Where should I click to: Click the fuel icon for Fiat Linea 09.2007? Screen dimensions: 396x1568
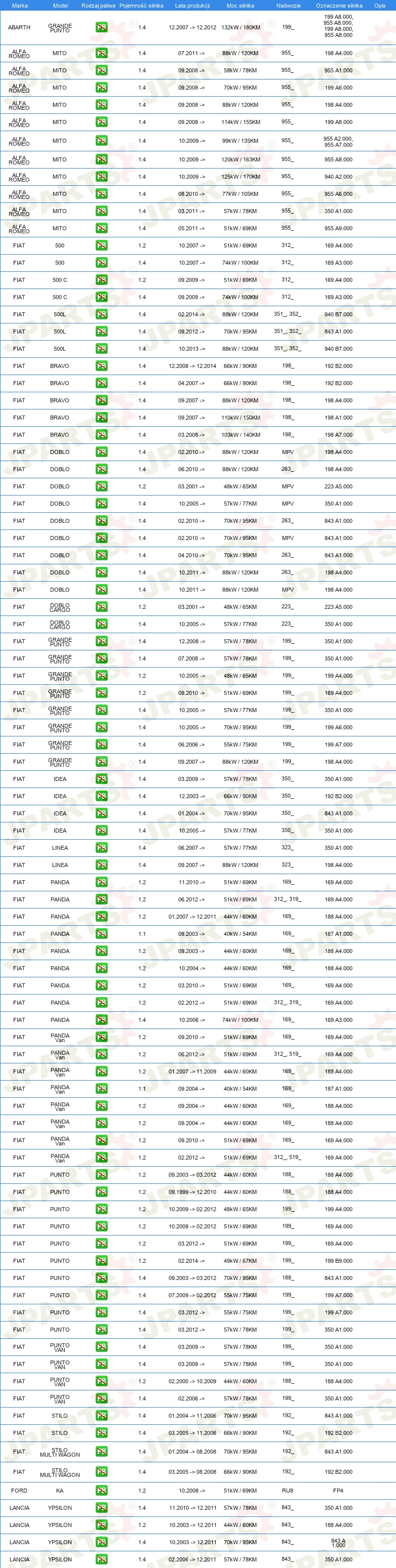[x=101, y=865]
